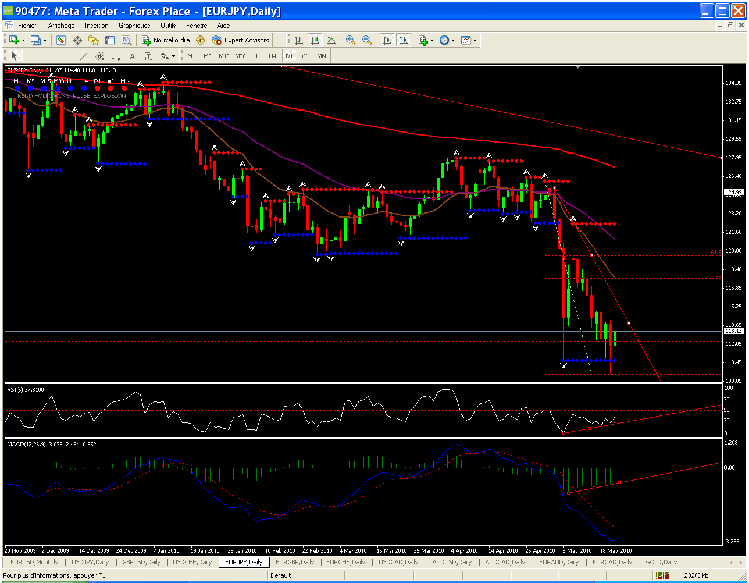Expand the New Chart dropdown arrow
749x583 pixels.
[23, 41]
